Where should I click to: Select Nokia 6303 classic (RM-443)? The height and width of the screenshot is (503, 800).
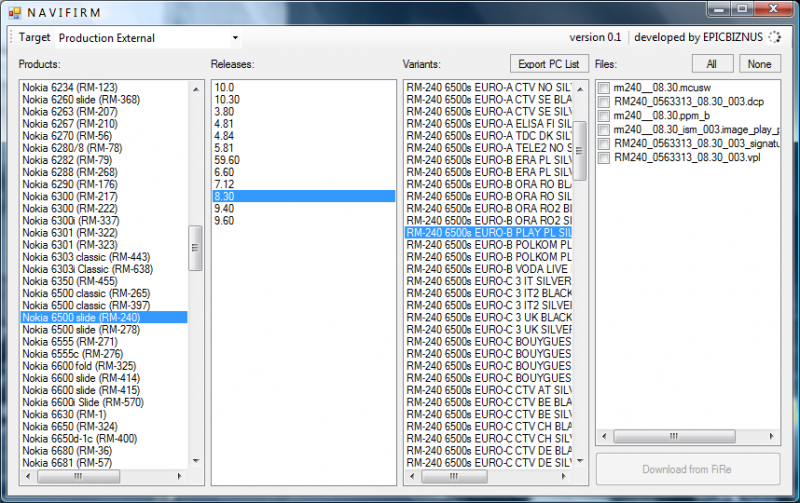pos(104,257)
